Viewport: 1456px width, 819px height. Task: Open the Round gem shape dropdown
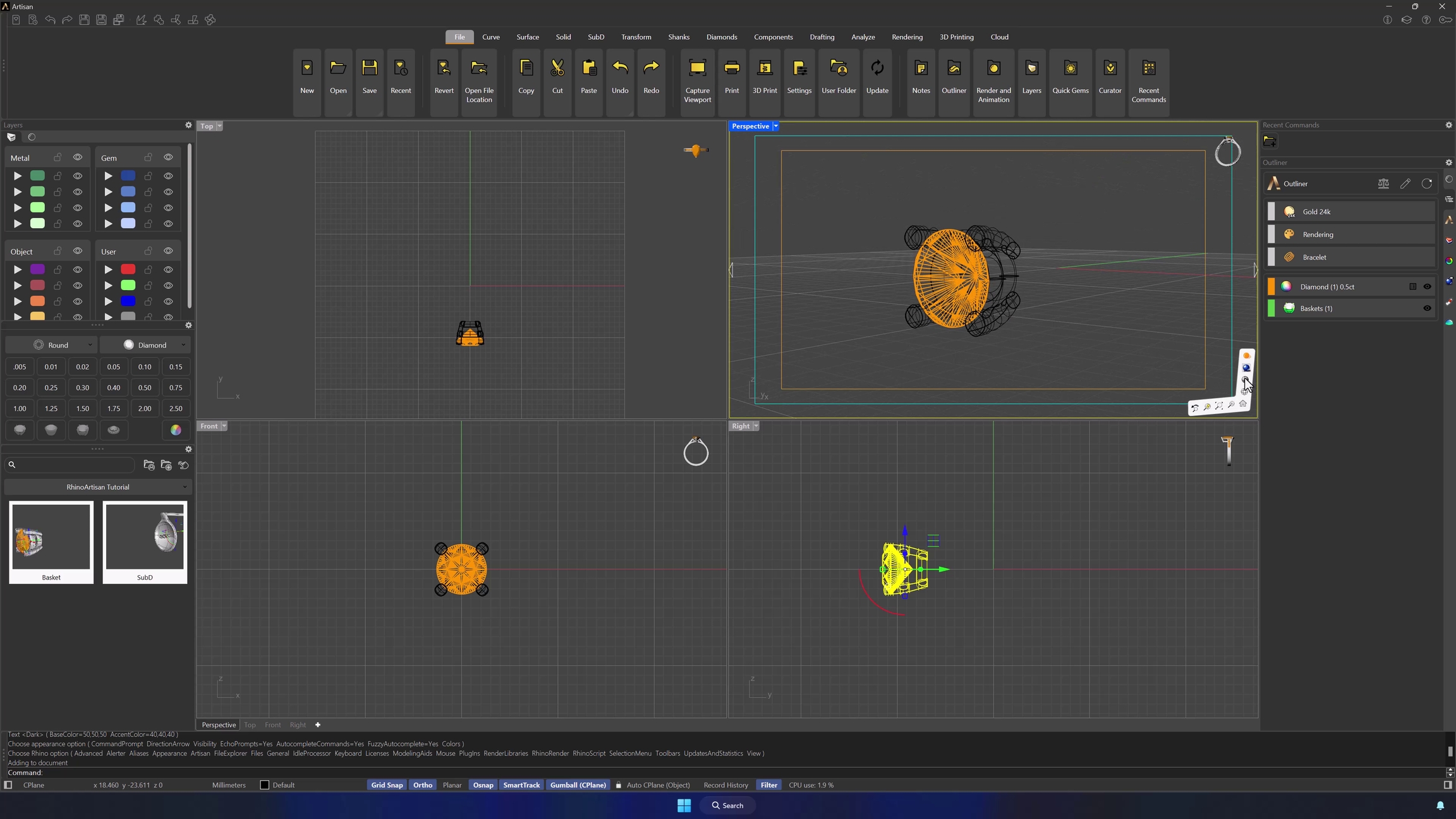pyautogui.click(x=63, y=345)
